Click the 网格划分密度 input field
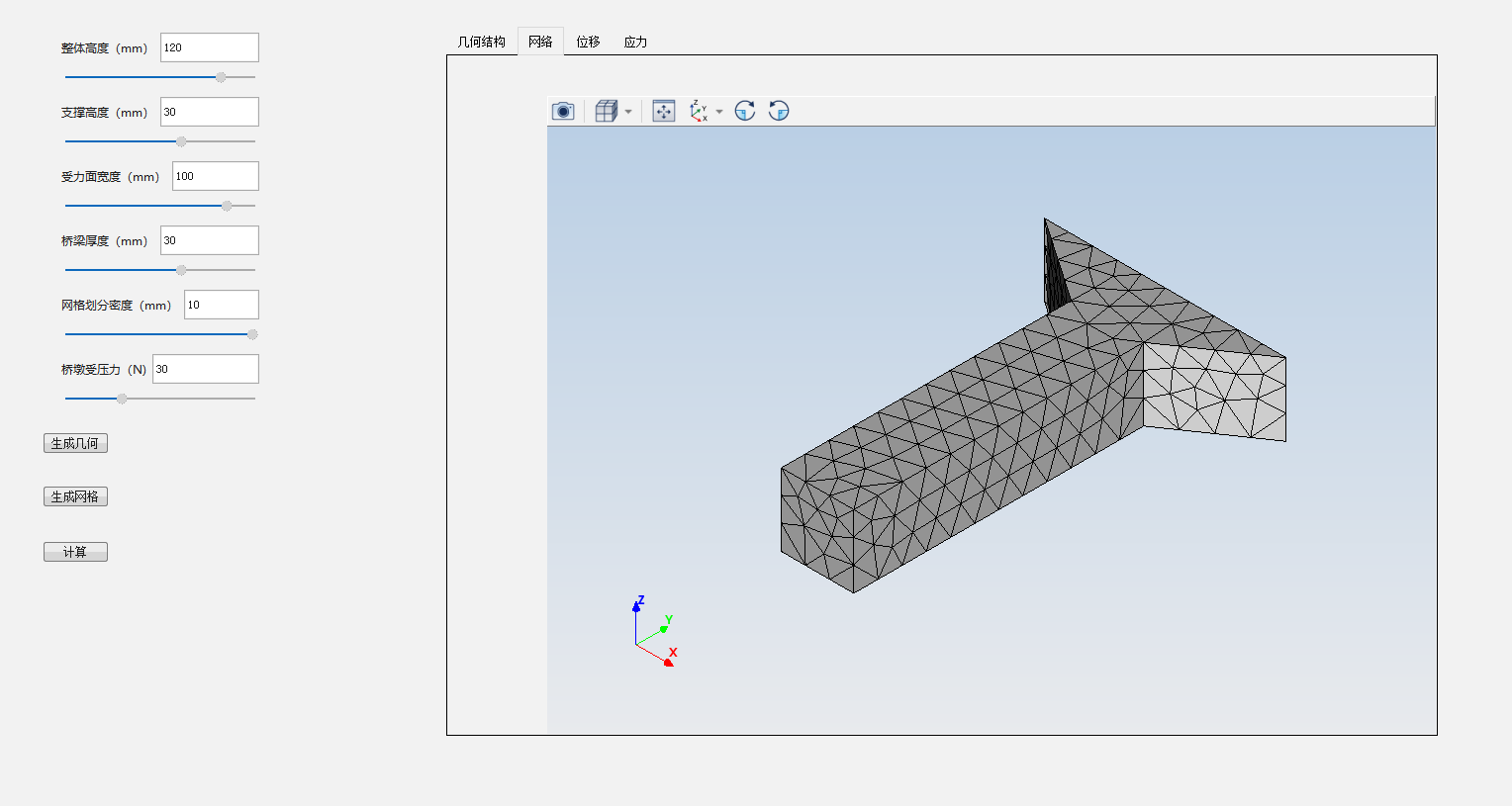 (222, 305)
